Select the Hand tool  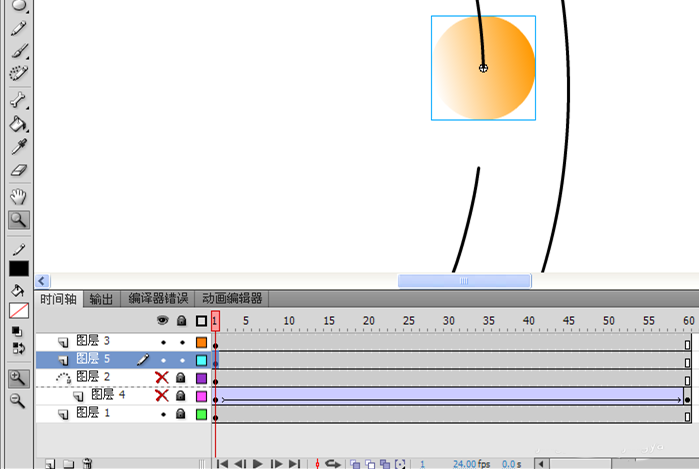[x=19, y=196]
